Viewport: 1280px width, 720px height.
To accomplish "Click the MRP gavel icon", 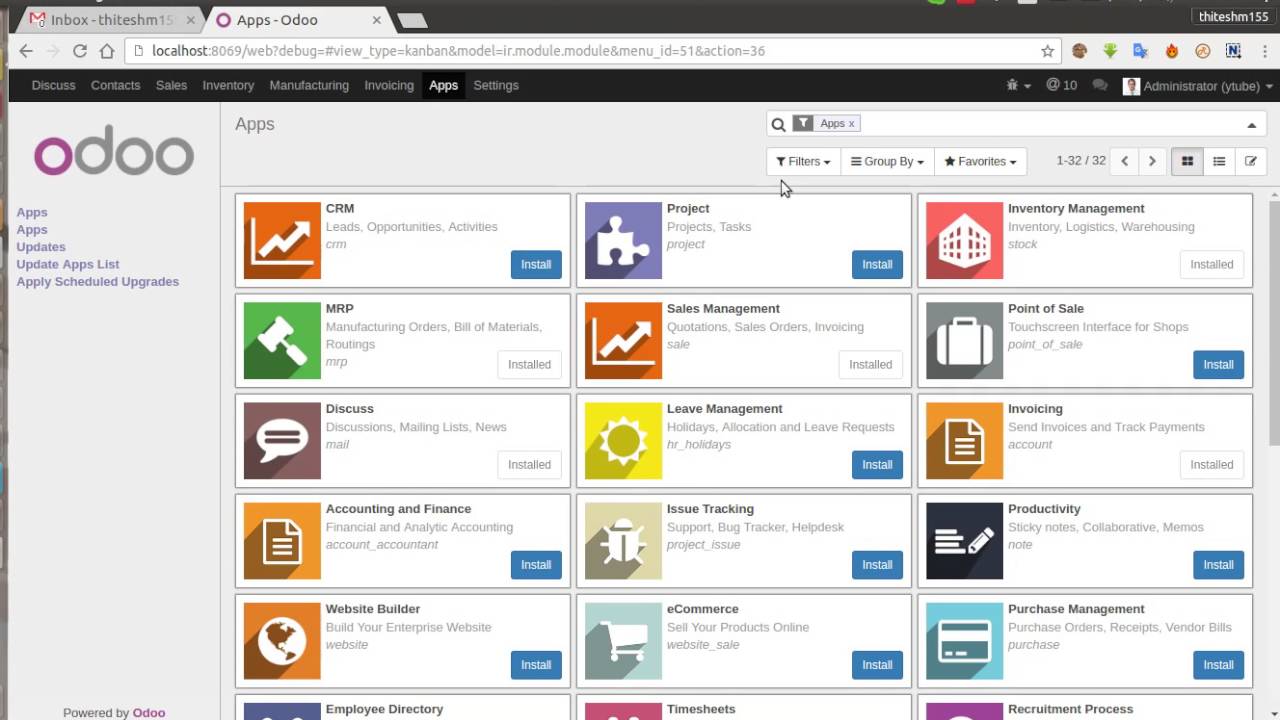I will point(282,341).
